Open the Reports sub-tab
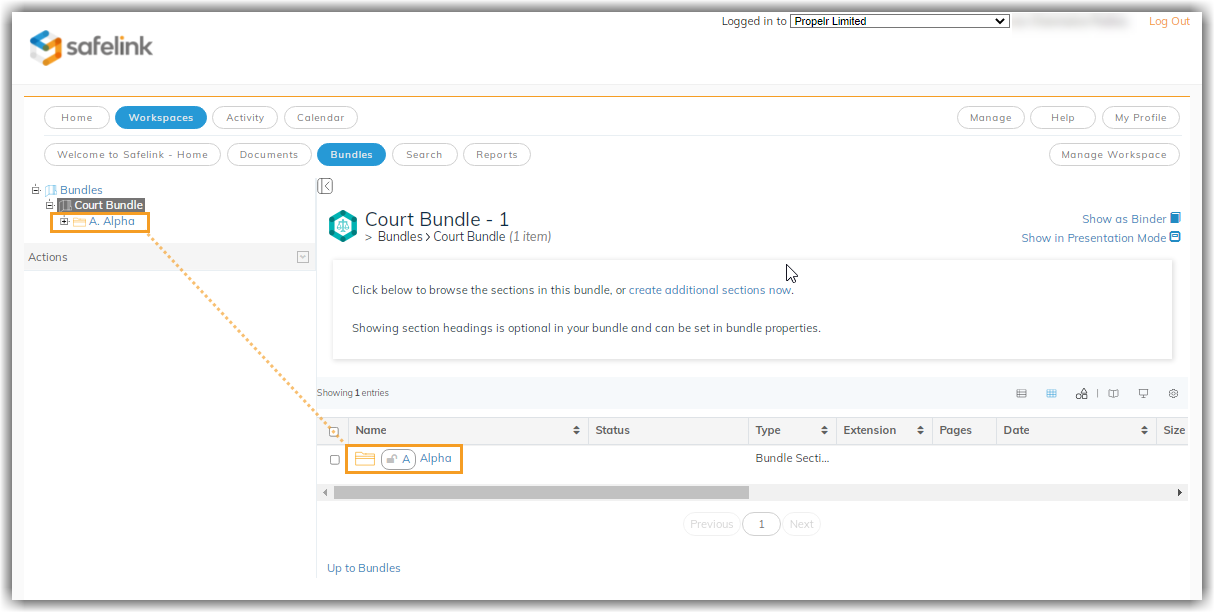This screenshot has width=1215, height=613. (497, 155)
